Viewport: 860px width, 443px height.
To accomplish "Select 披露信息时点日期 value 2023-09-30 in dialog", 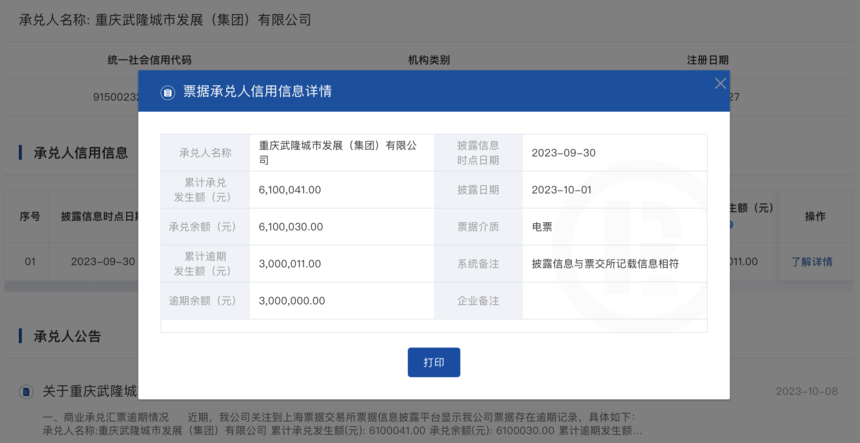I will tap(563, 152).
